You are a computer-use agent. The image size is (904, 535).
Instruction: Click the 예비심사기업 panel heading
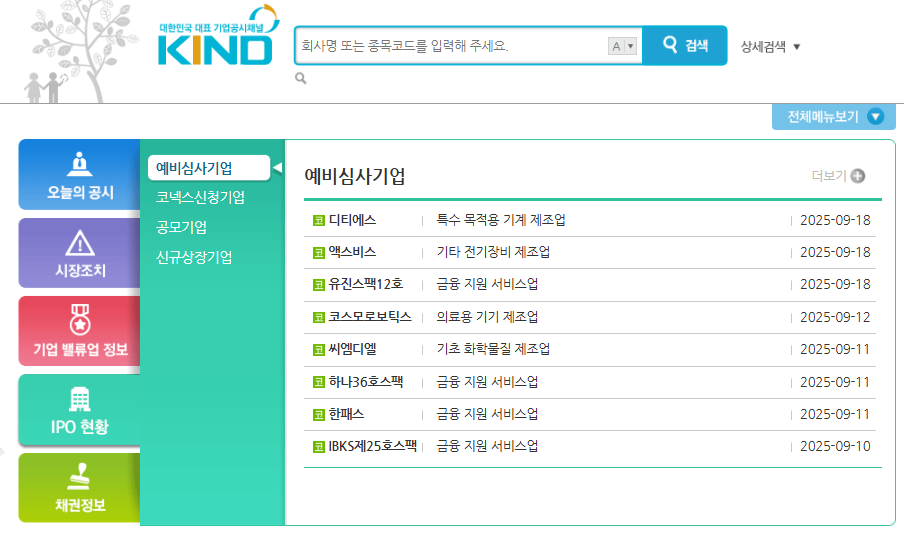(355, 176)
